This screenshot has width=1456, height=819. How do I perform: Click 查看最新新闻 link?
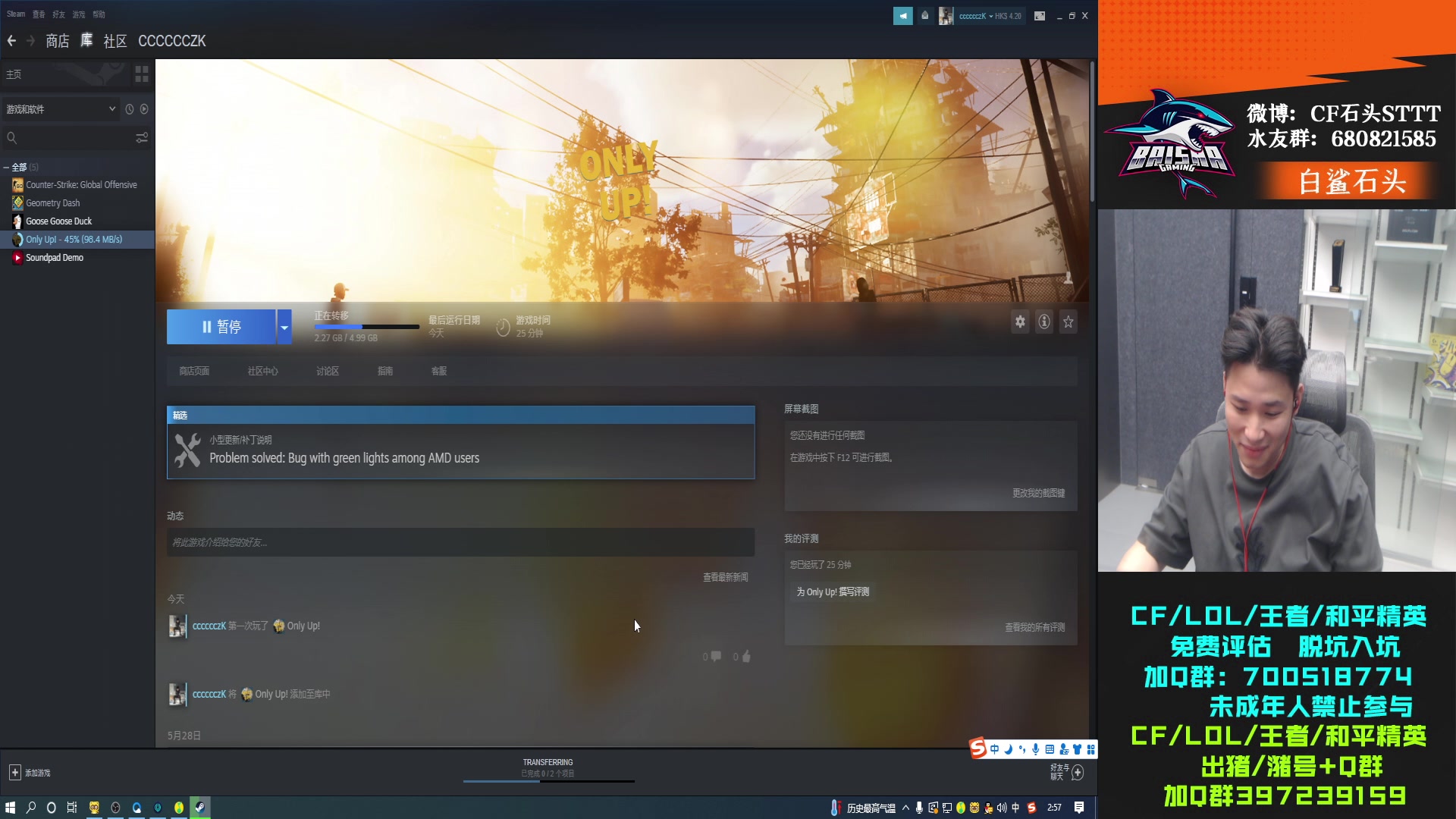pyautogui.click(x=726, y=577)
